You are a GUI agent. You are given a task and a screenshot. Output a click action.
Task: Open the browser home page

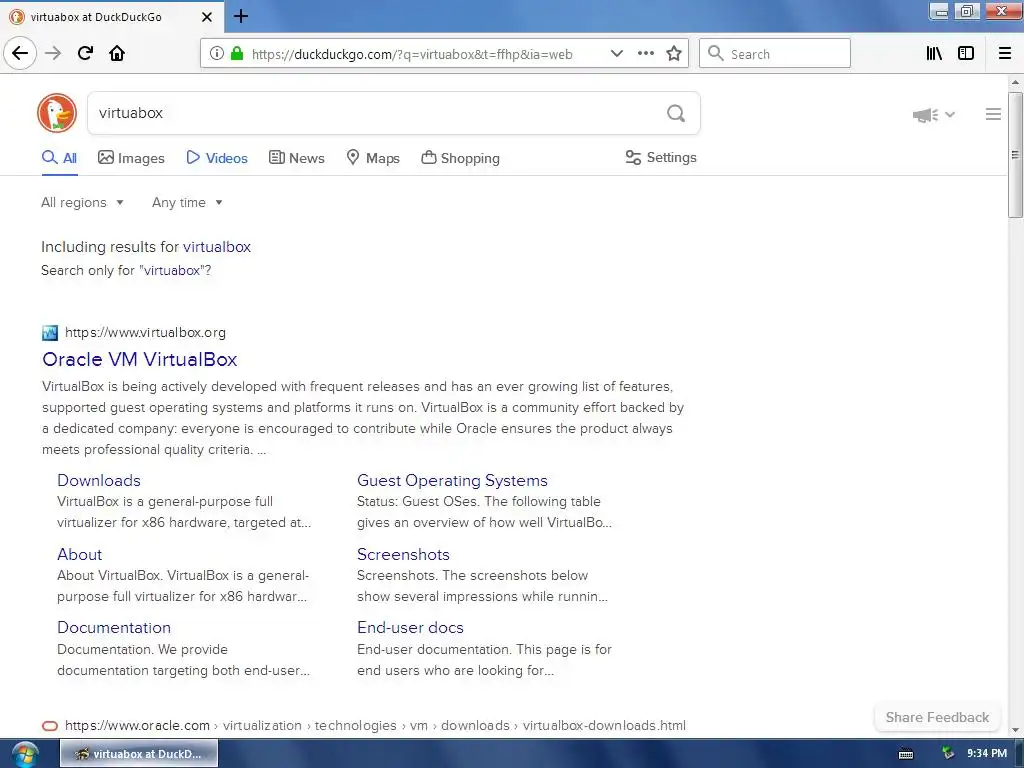click(x=117, y=53)
